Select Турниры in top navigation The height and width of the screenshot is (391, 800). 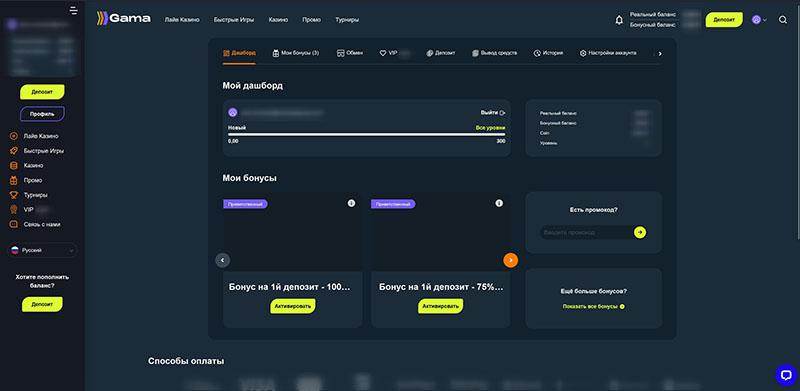pyautogui.click(x=347, y=20)
